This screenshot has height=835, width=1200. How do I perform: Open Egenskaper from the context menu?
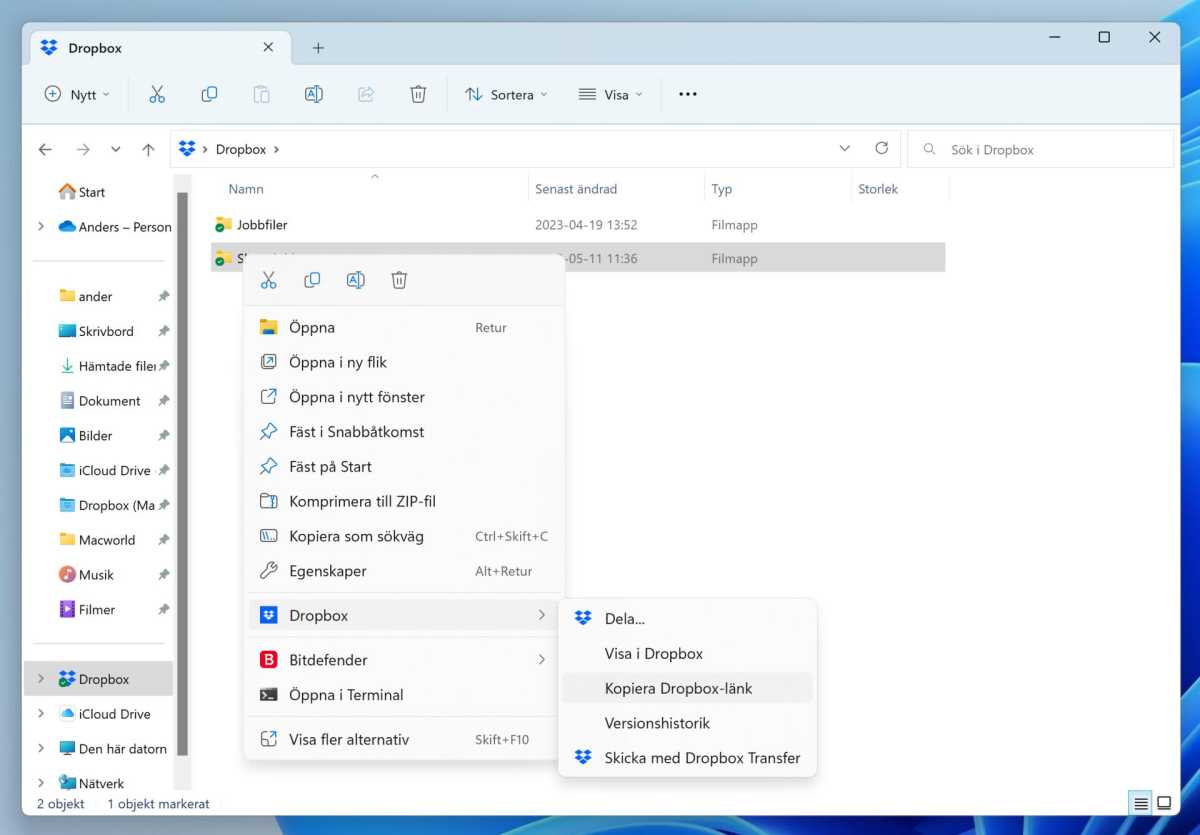(x=404, y=571)
